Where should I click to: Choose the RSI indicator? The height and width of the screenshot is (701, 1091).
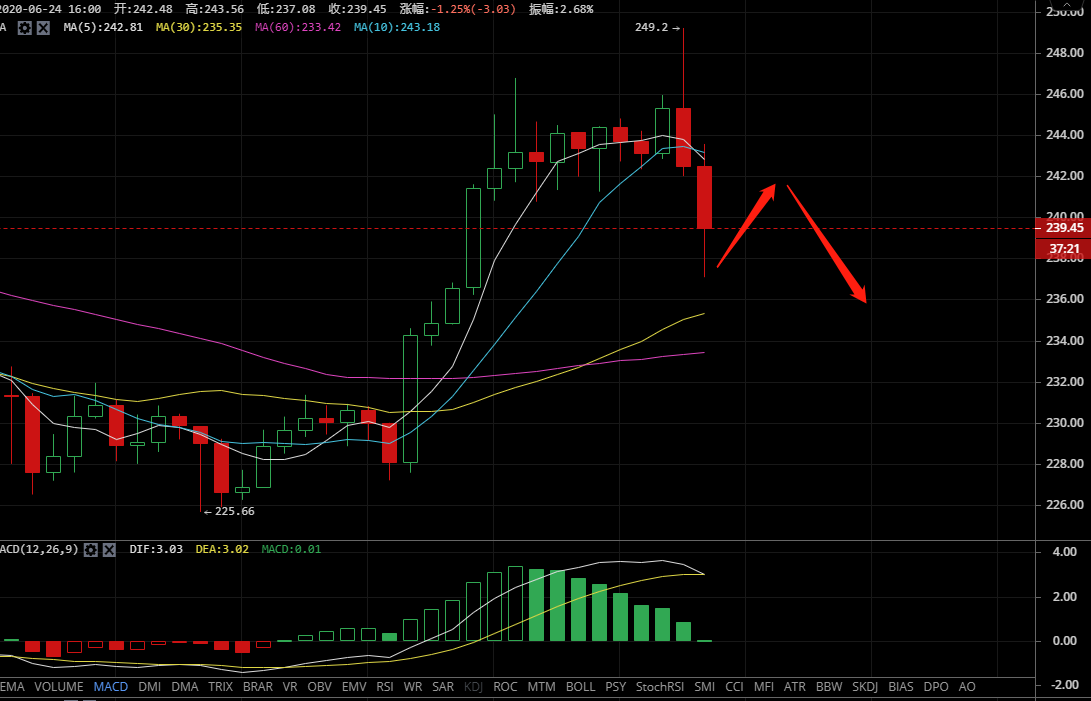point(385,687)
